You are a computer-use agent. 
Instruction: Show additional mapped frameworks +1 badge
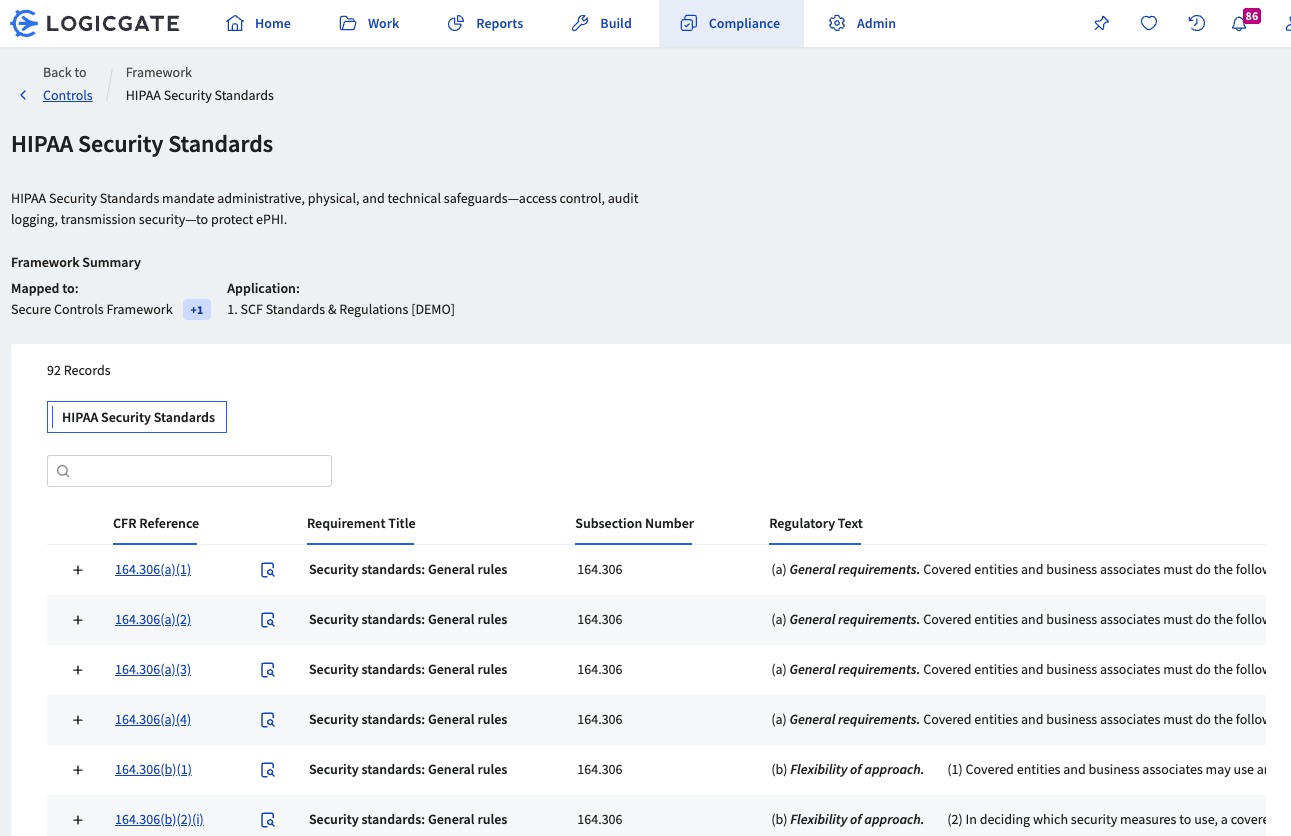[x=197, y=310]
